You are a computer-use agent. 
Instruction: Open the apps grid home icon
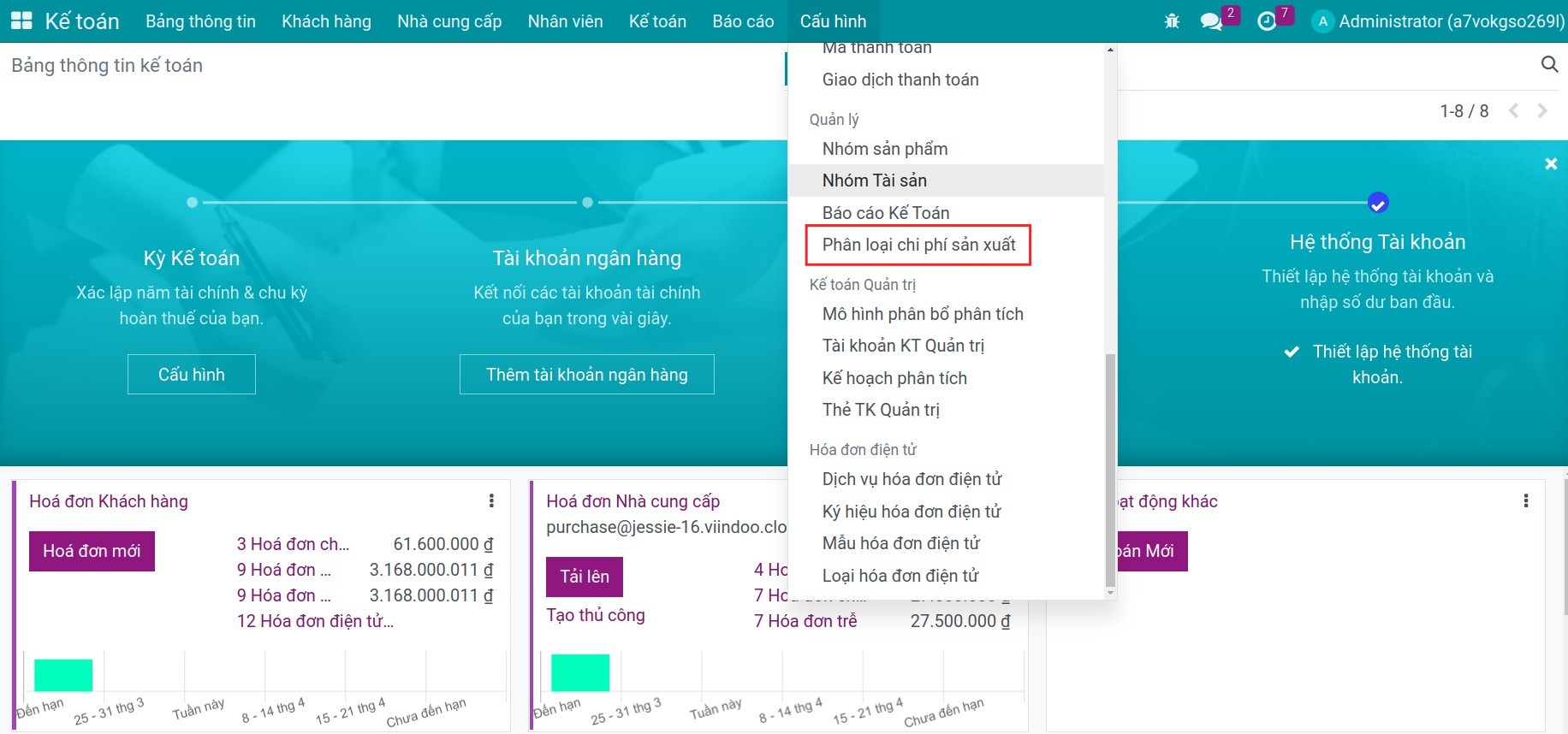[x=21, y=21]
